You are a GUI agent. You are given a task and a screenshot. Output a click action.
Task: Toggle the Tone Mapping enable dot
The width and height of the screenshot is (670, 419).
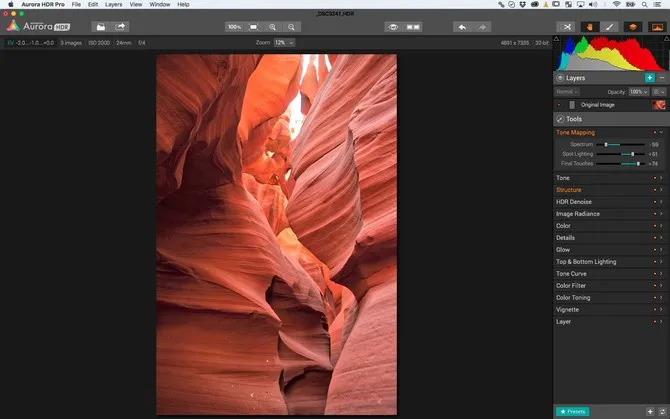pos(657,132)
